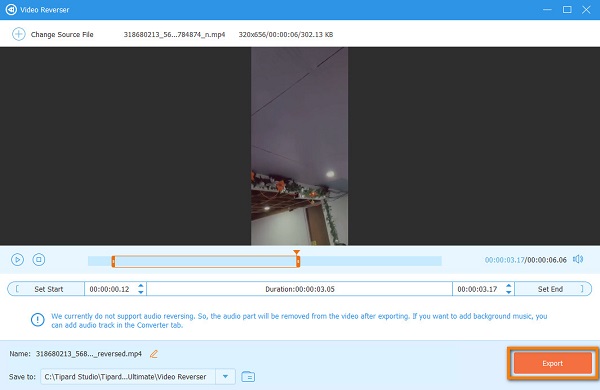Click the start time field 00:00:00.12
600x390 pixels.
click(x=110, y=289)
